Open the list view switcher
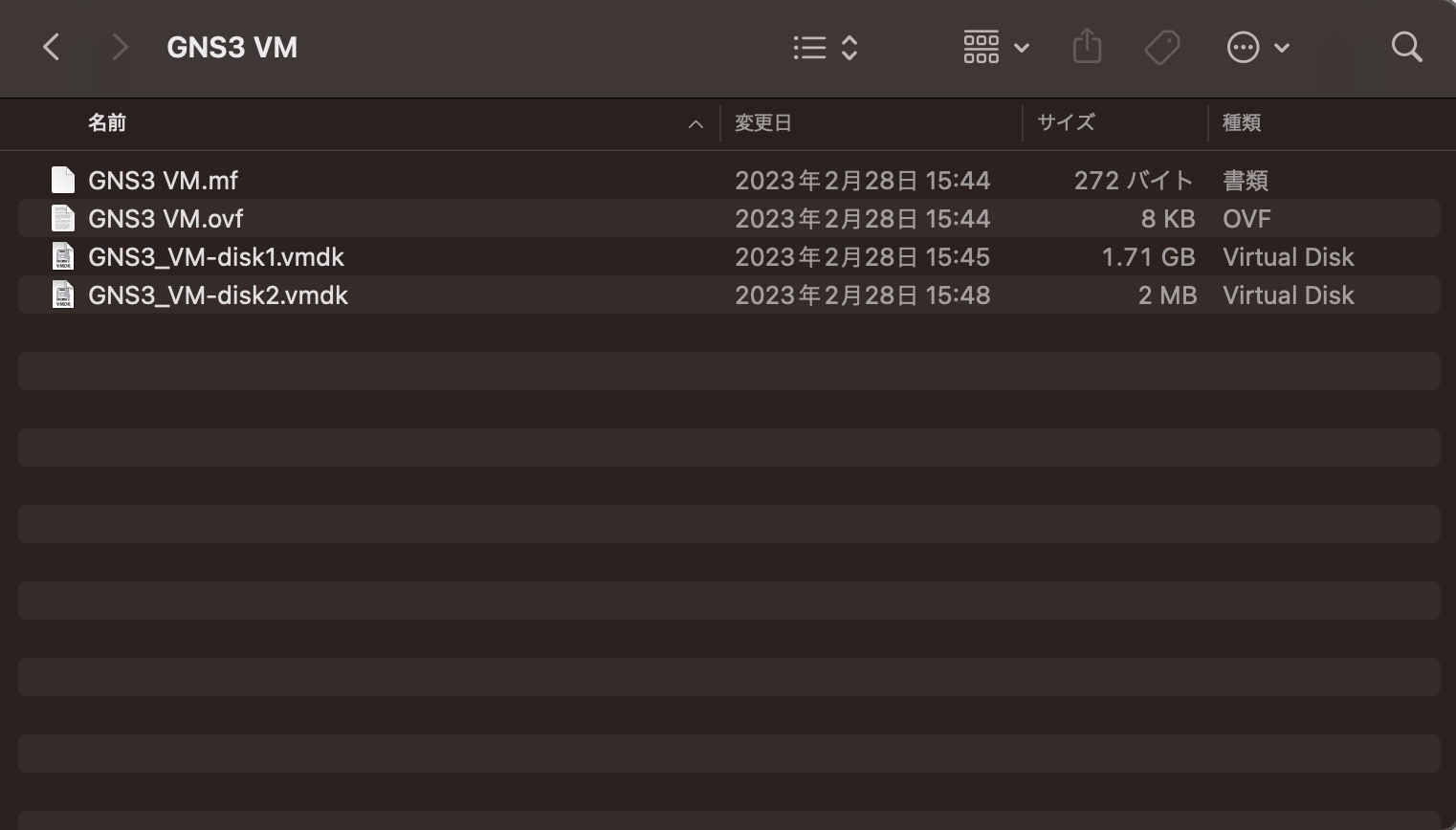Screen dimensions: 1456x830 [x=825, y=47]
